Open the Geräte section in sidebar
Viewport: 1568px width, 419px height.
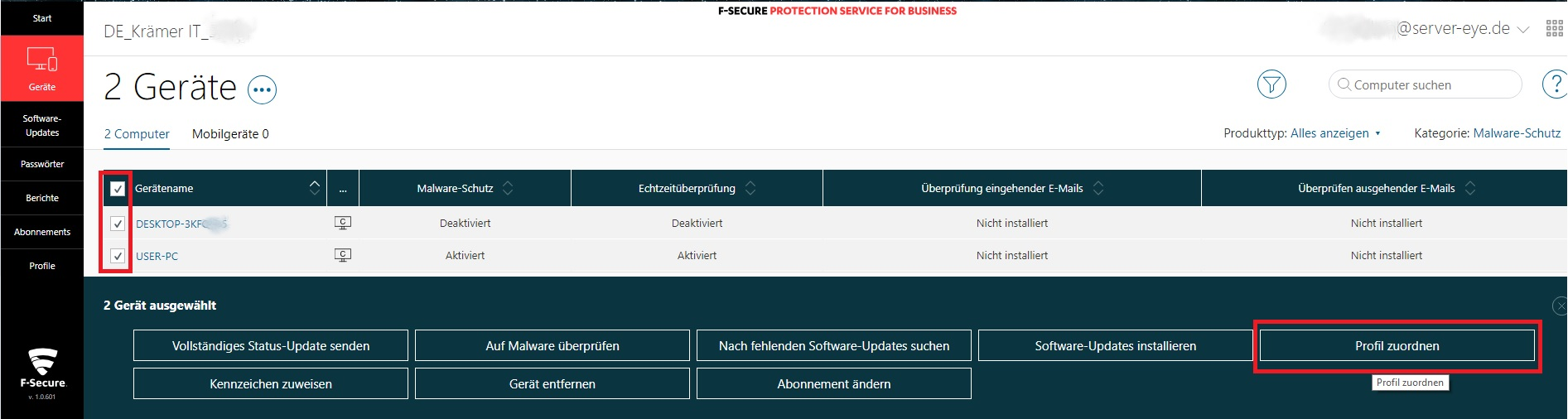click(x=41, y=68)
